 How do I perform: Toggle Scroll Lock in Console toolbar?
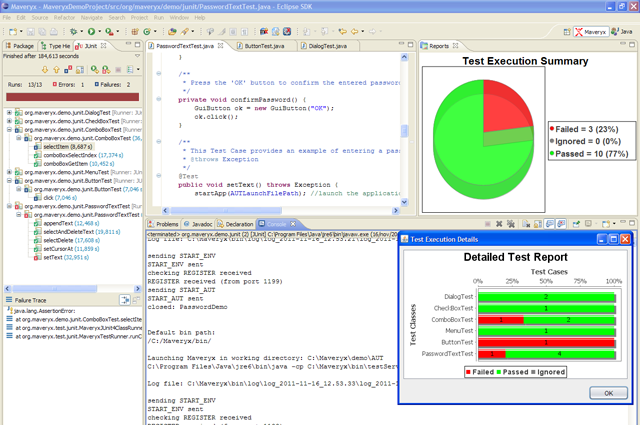pos(538,224)
